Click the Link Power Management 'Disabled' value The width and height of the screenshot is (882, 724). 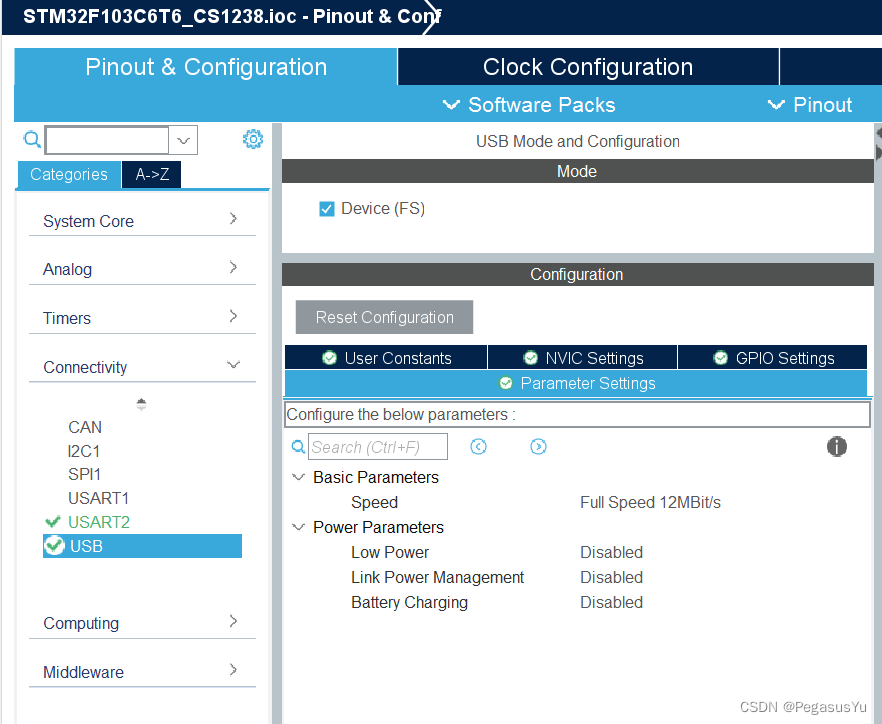[x=611, y=577]
